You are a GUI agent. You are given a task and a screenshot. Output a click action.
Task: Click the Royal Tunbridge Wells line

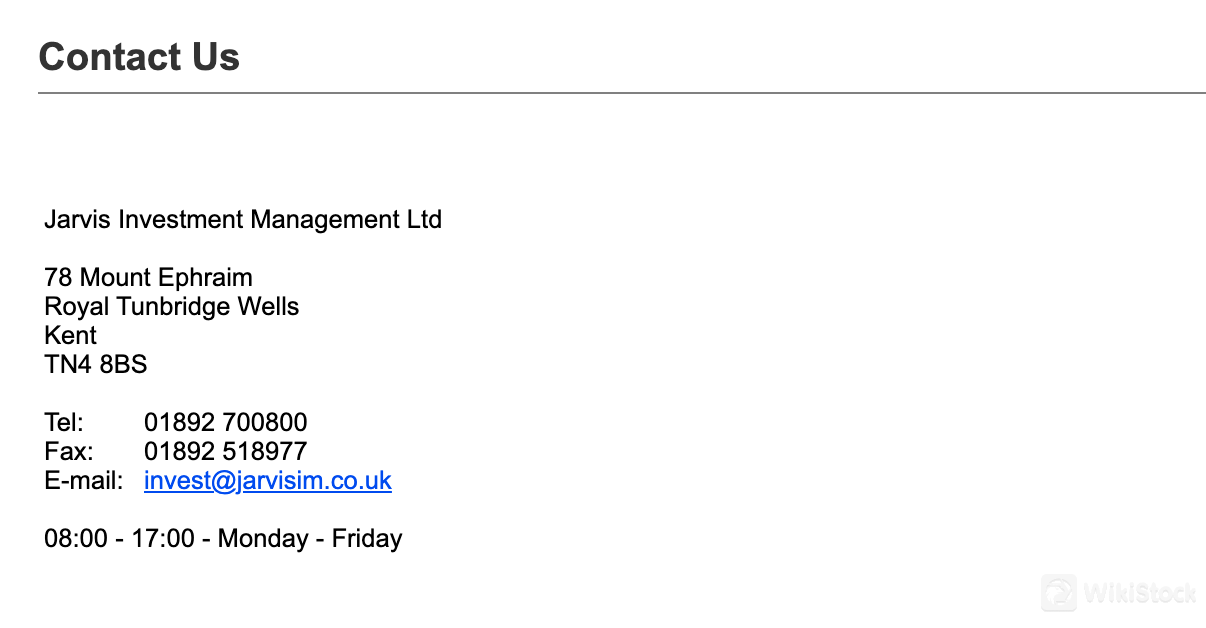(x=172, y=306)
